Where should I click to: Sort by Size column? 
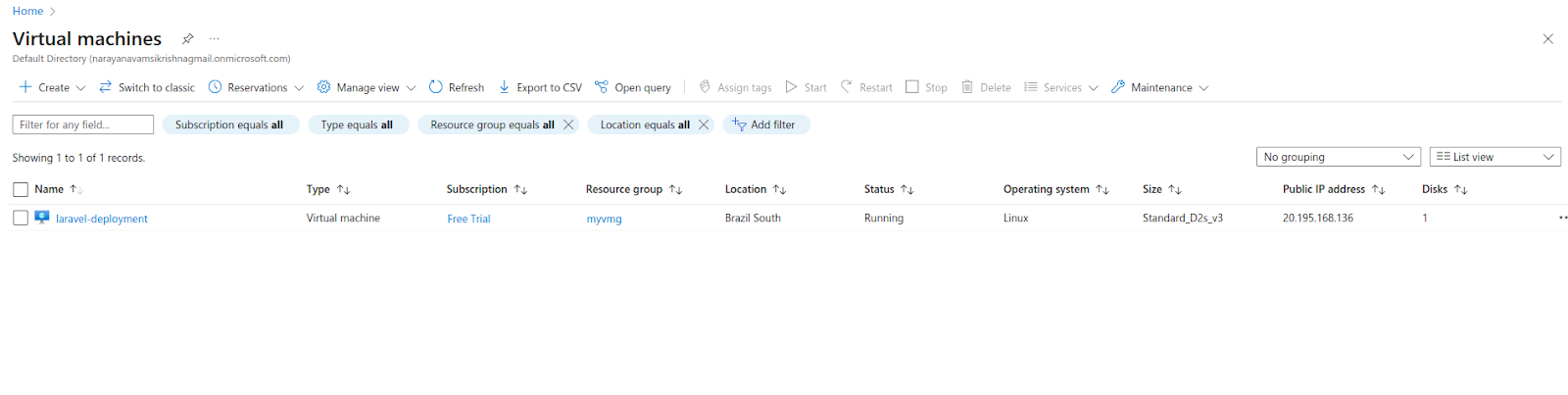[1162, 189]
